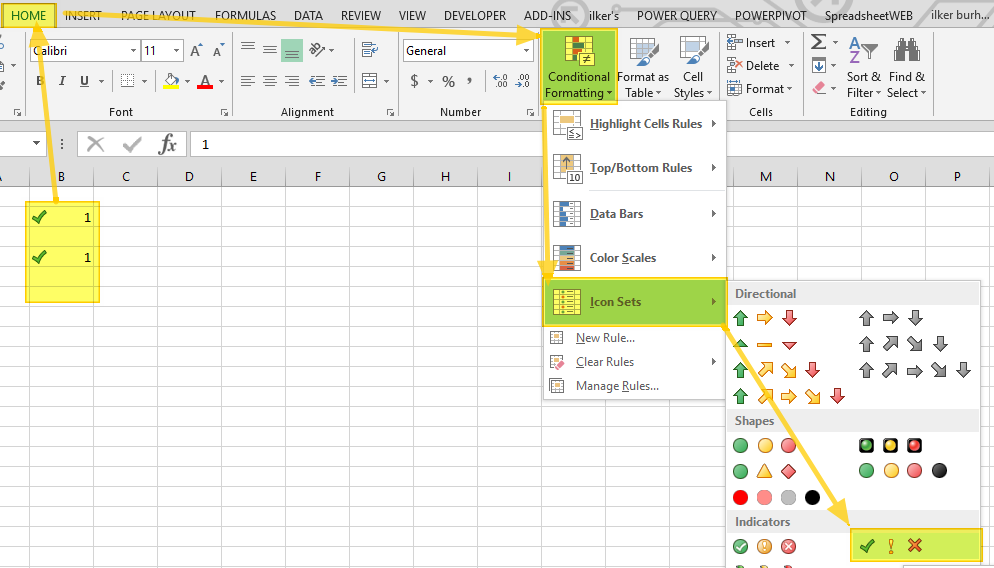Expand the Fill Color dropdown arrow
Viewport: 994px width, 568px height.
click(187, 81)
